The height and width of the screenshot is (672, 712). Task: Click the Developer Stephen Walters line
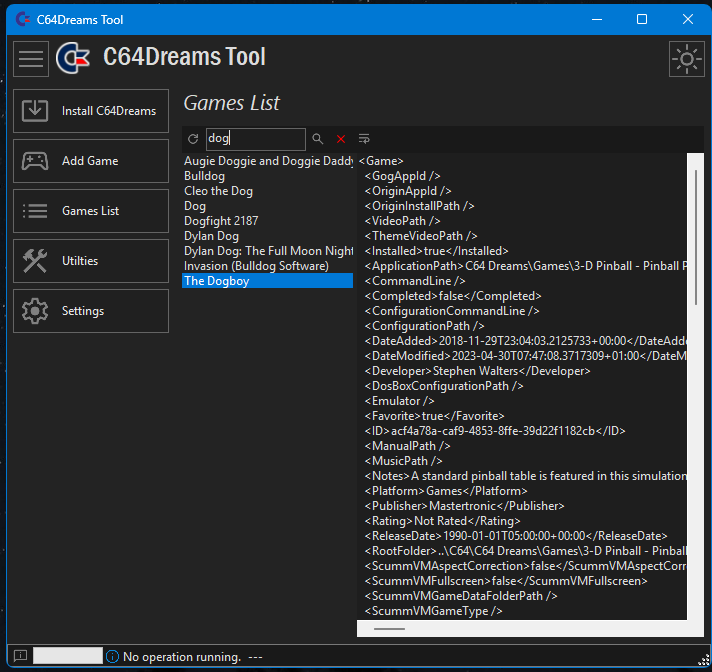point(477,371)
